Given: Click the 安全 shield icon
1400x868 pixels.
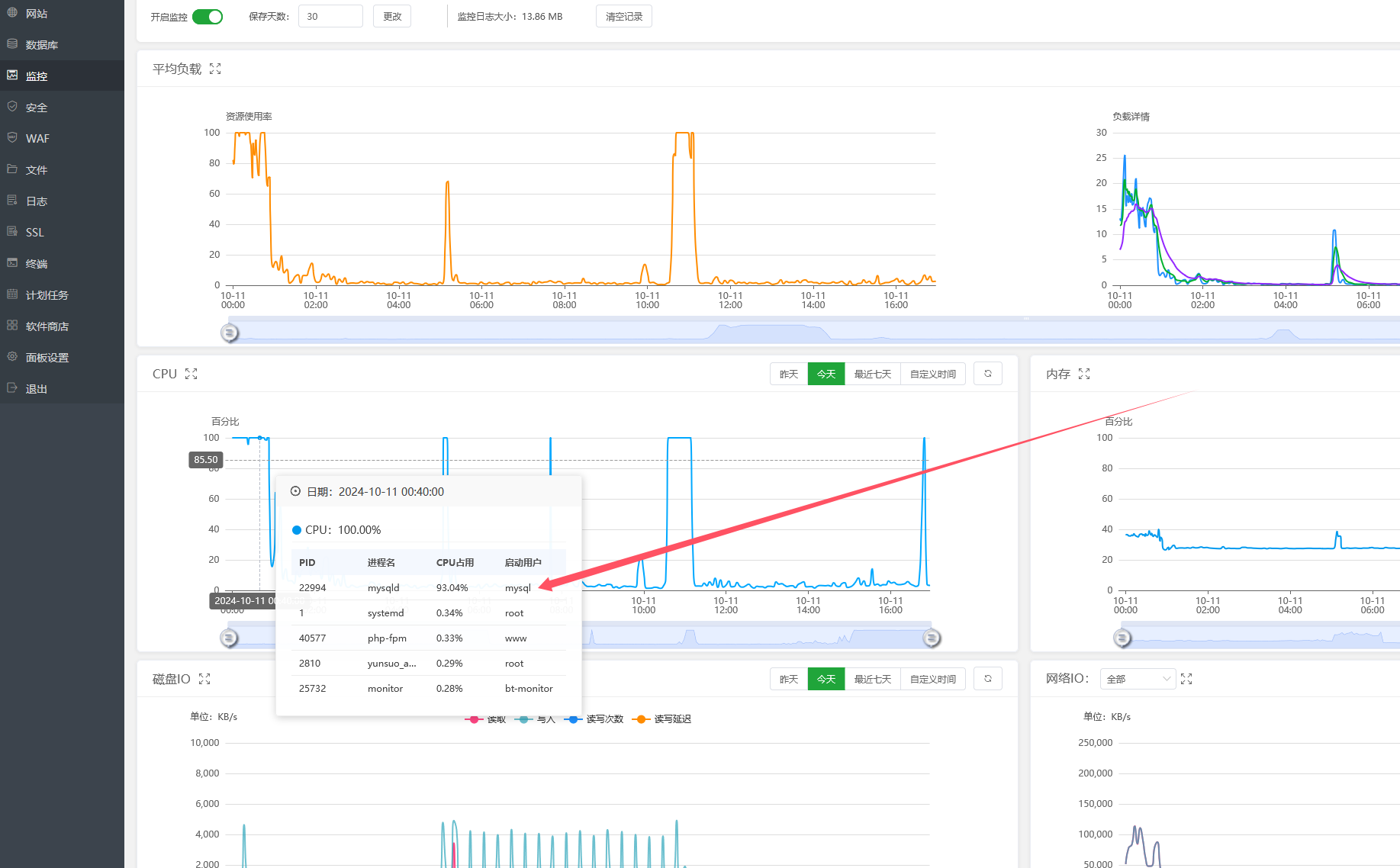Looking at the screenshot, I should [x=12, y=107].
